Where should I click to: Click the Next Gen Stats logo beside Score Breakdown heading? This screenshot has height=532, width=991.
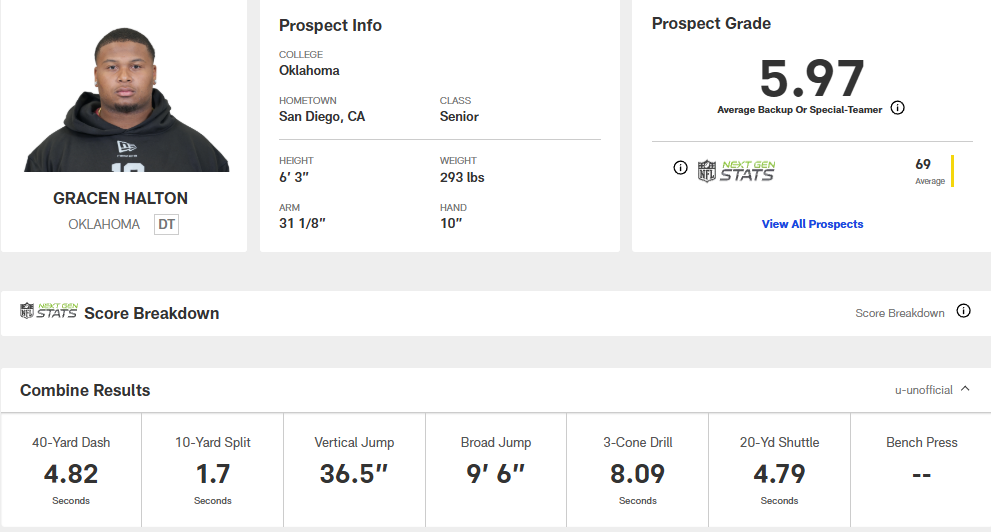click(48, 312)
